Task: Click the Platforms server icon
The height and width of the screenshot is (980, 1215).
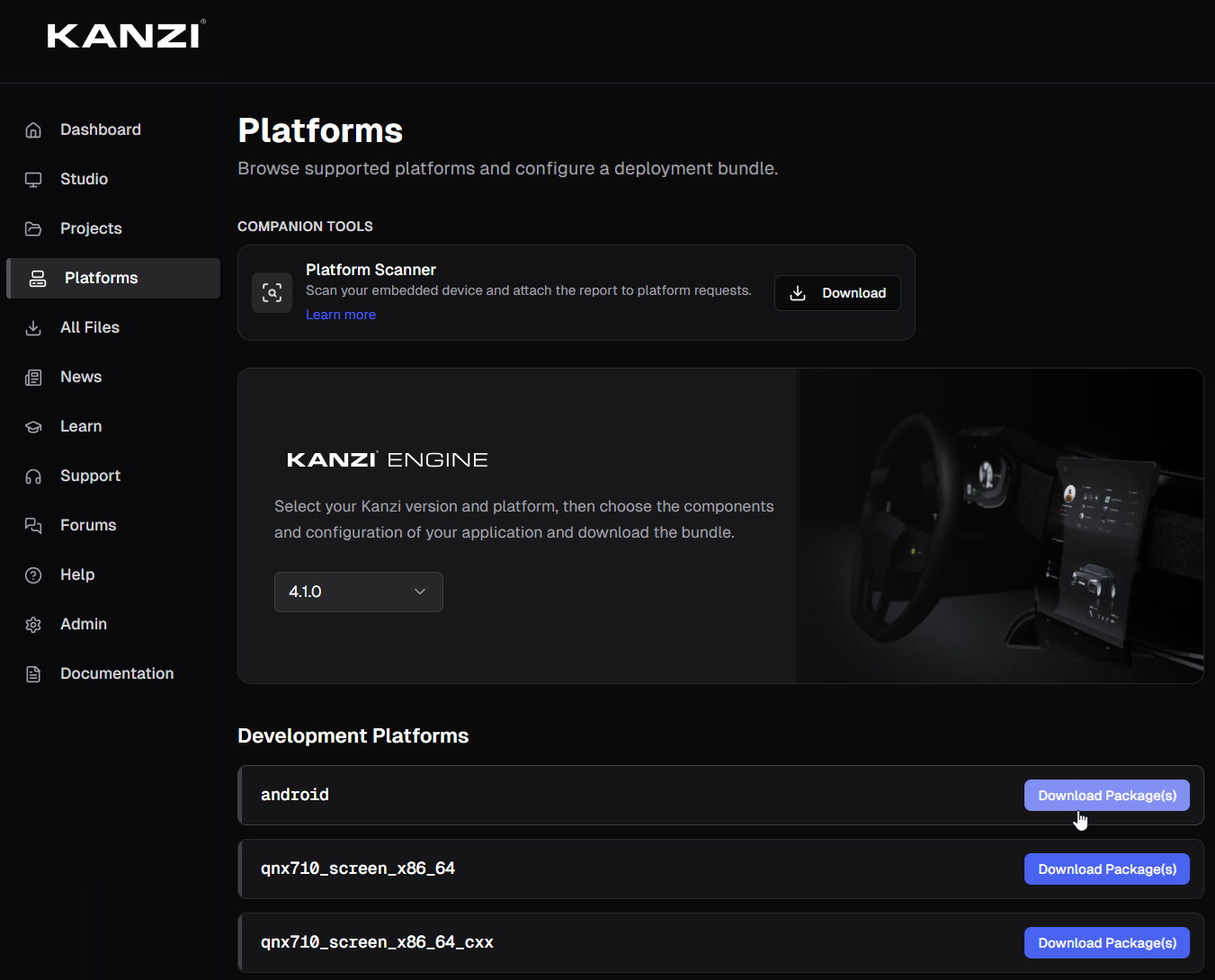Action: click(38, 278)
